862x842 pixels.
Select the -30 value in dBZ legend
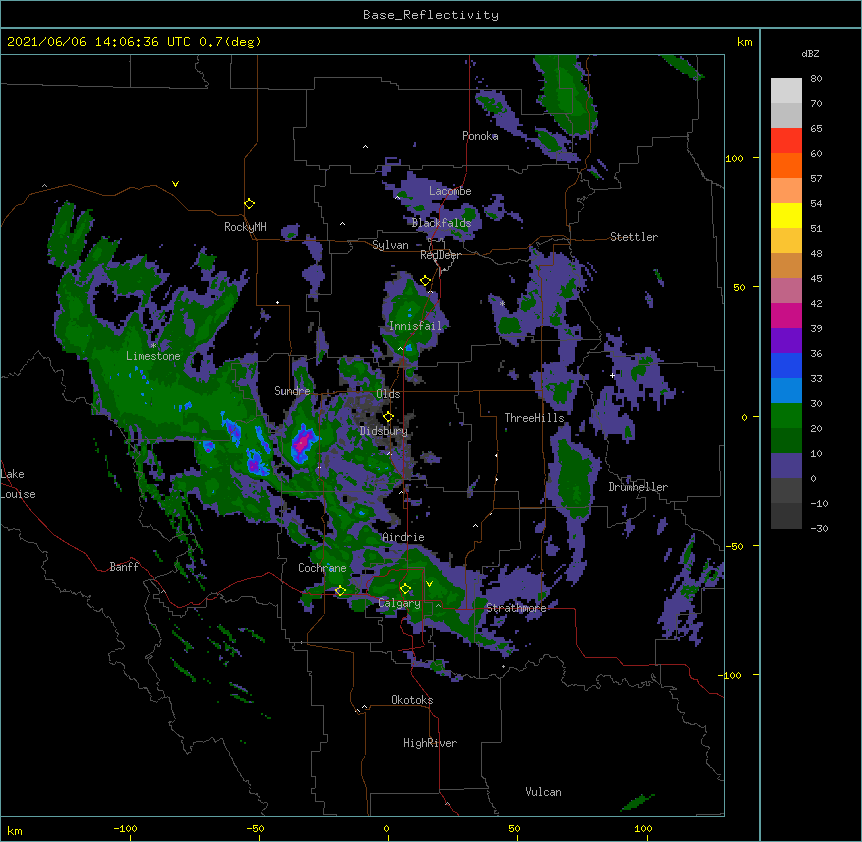819,528
